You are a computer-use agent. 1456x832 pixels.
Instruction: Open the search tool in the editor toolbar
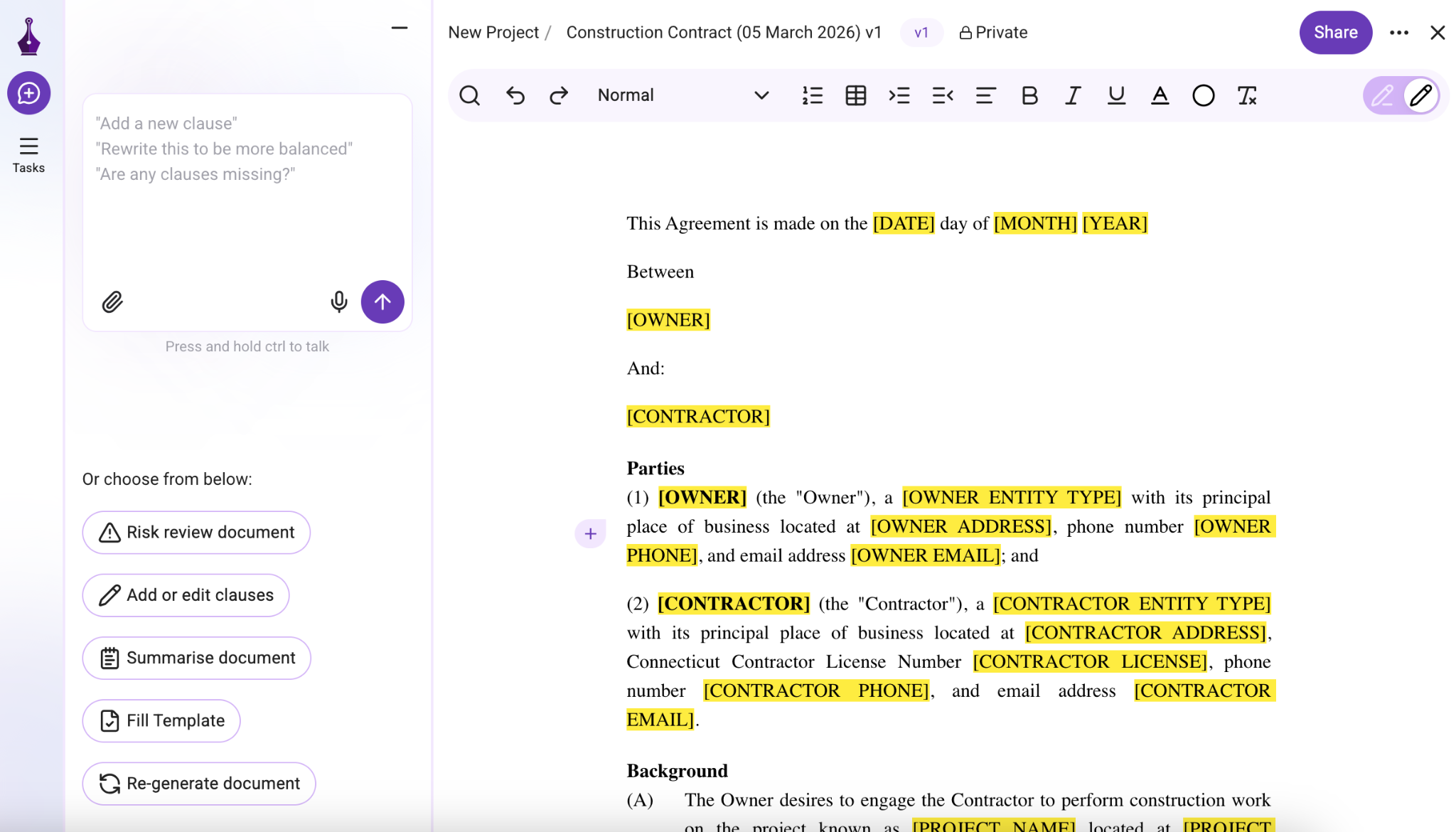[470, 95]
